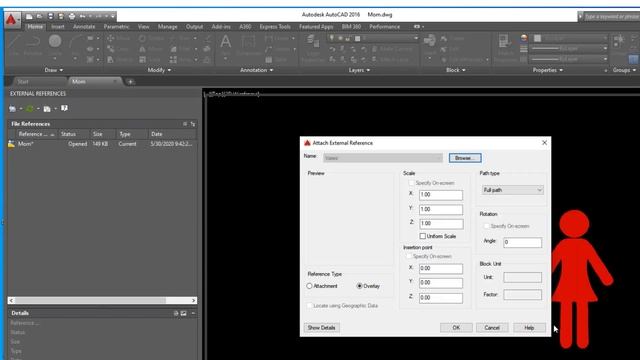Switch File References to list view icon
The image size is (640, 360).
pos(185,124)
